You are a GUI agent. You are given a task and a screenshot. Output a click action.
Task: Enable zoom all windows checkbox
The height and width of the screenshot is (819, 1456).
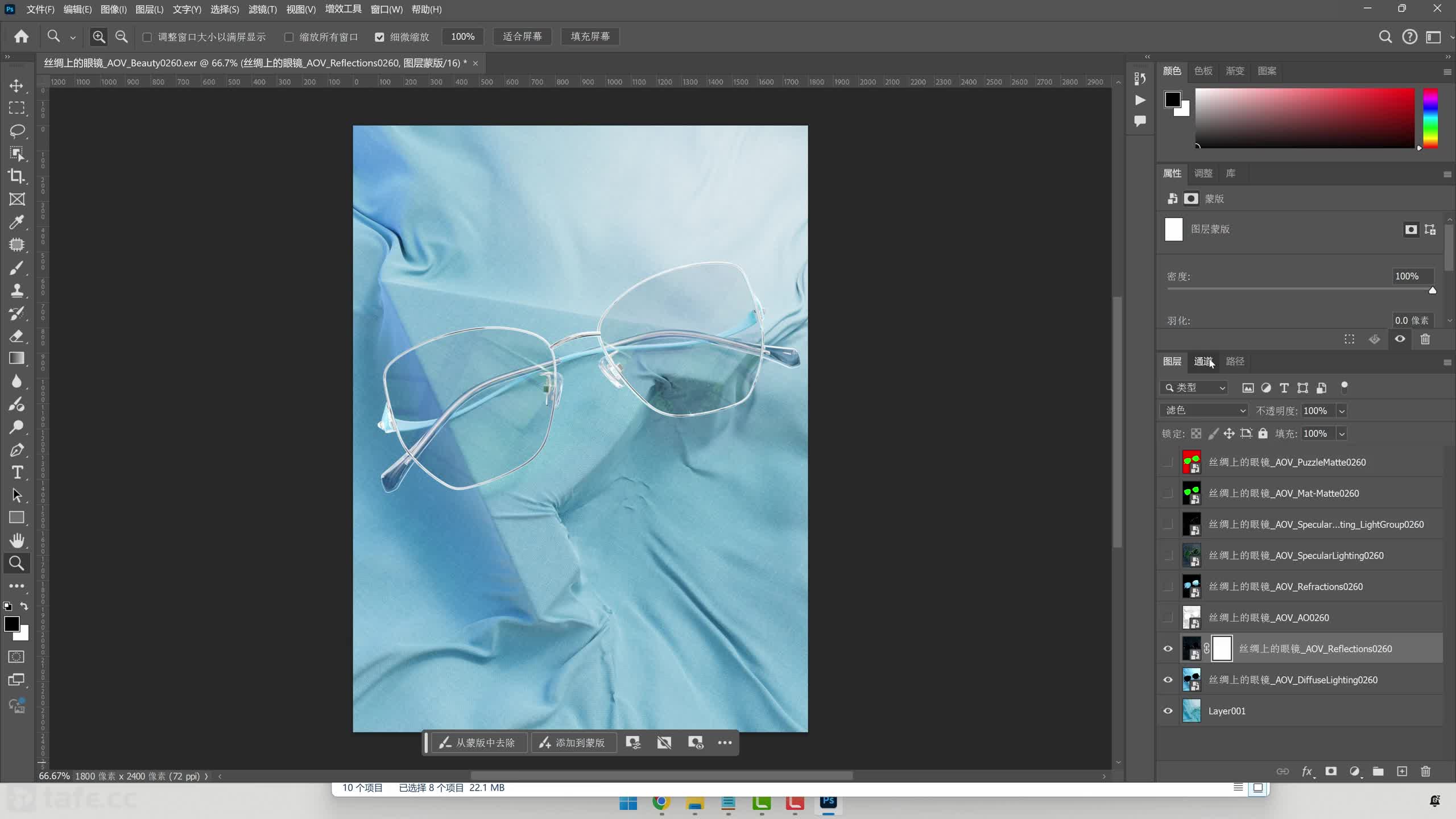tap(289, 37)
